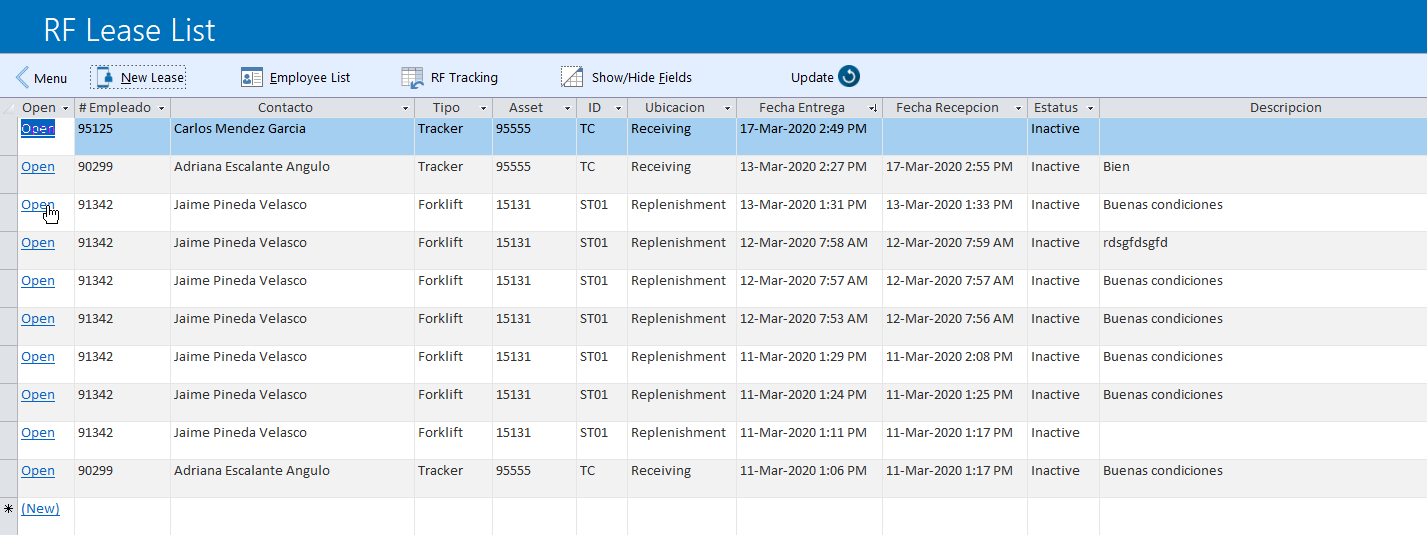Image resolution: width=1427 pixels, height=535 pixels.
Task: Click the Update refresh circle icon
Action: click(849, 77)
